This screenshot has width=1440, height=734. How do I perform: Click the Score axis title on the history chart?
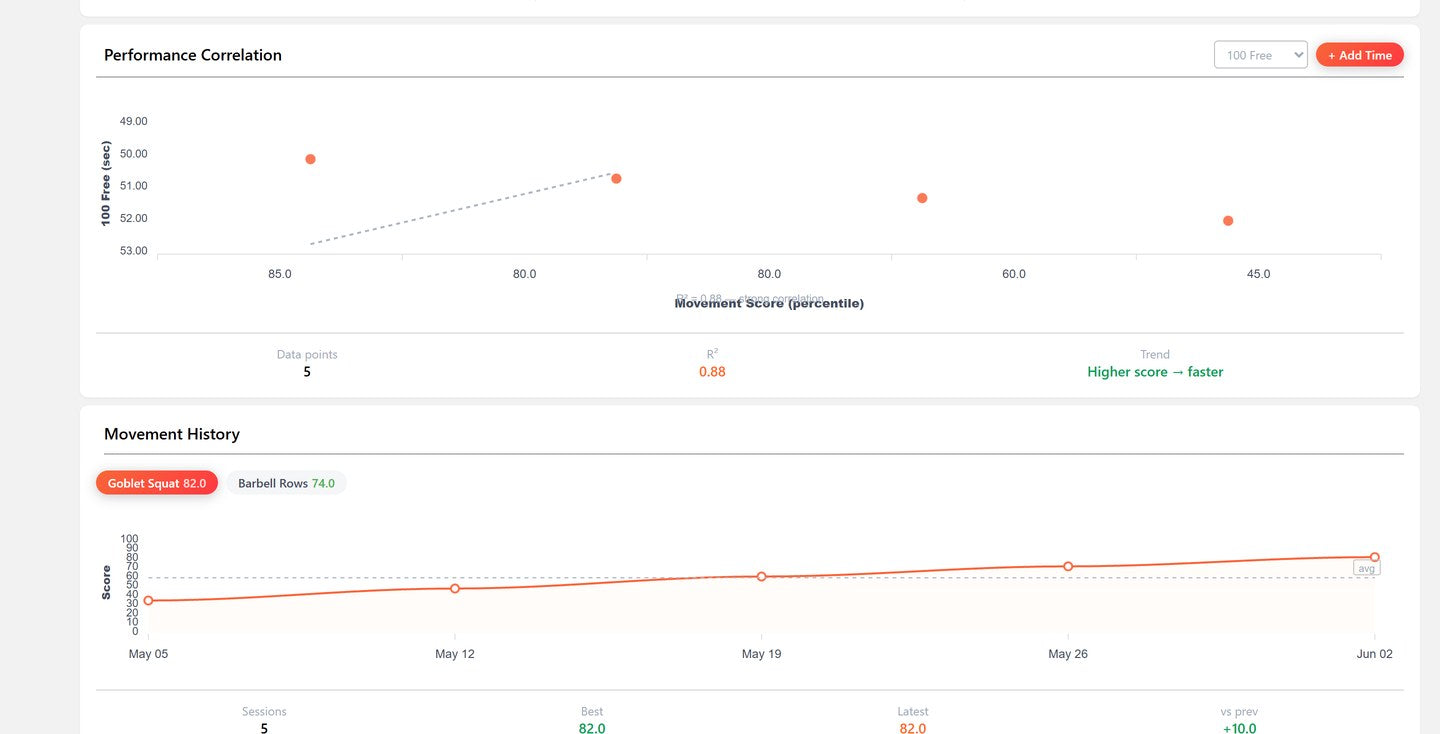tap(106, 583)
